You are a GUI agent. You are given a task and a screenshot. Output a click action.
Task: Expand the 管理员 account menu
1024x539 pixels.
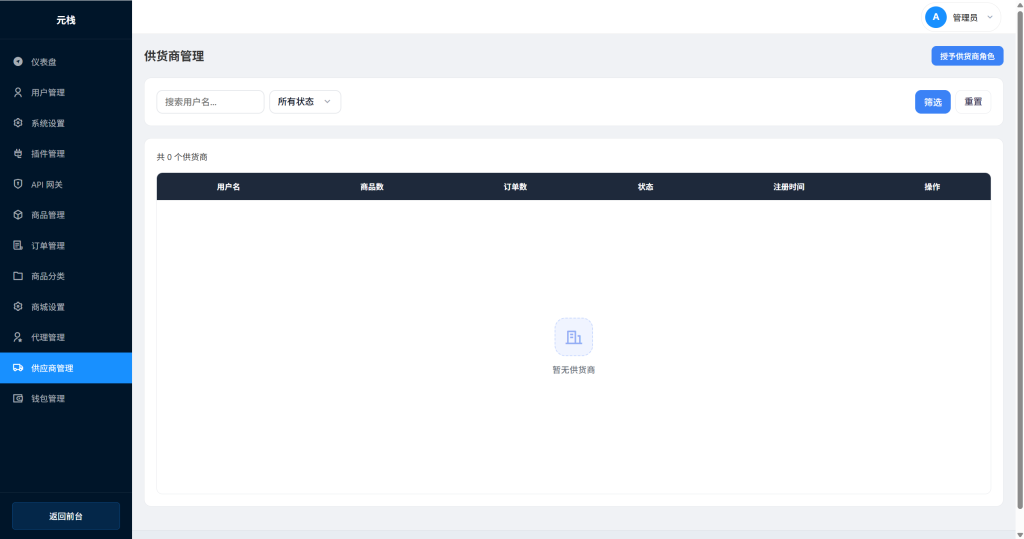tap(962, 17)
